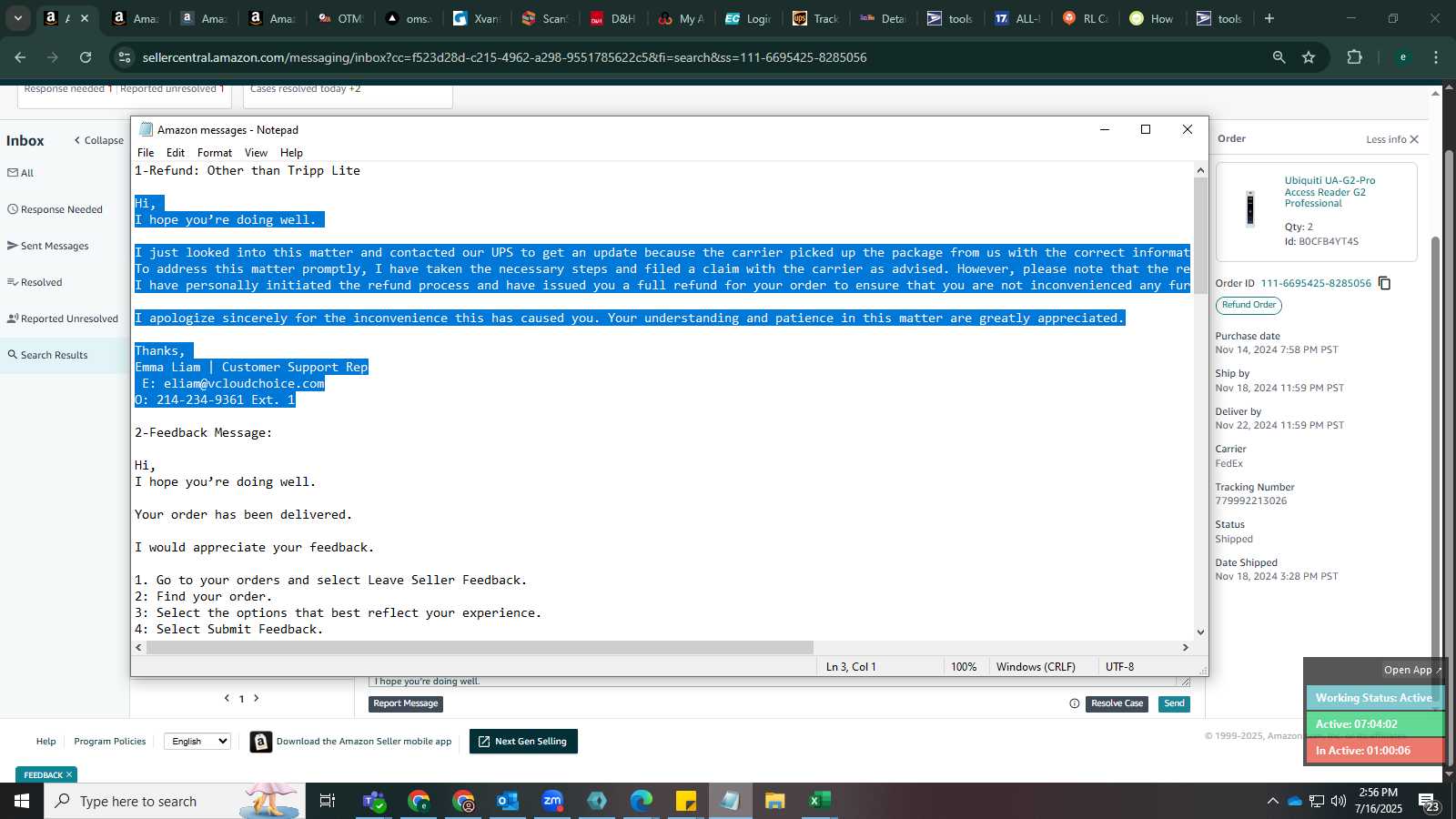
Task: Collapse order details with Less info
Action: (1391, 139)
